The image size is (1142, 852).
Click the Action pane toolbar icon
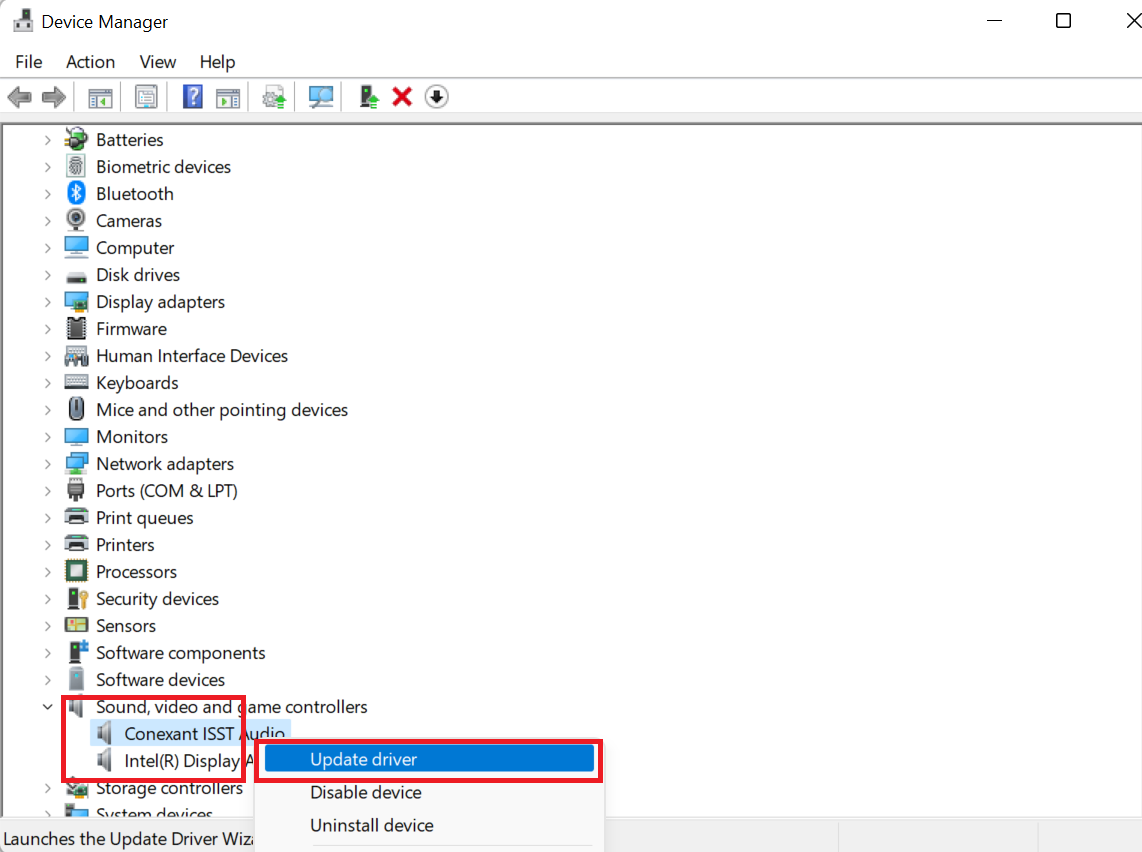pos(228,97)
